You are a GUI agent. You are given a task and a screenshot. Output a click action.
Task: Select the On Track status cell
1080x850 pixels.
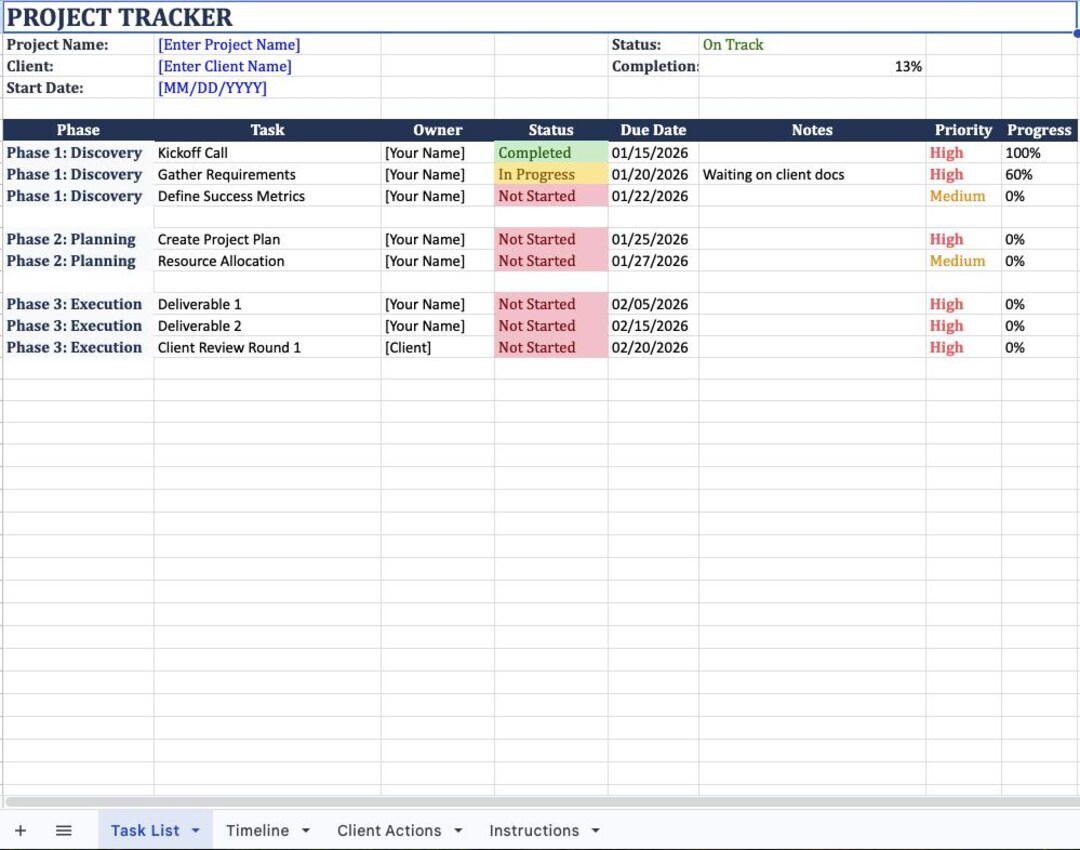point(812,45)
